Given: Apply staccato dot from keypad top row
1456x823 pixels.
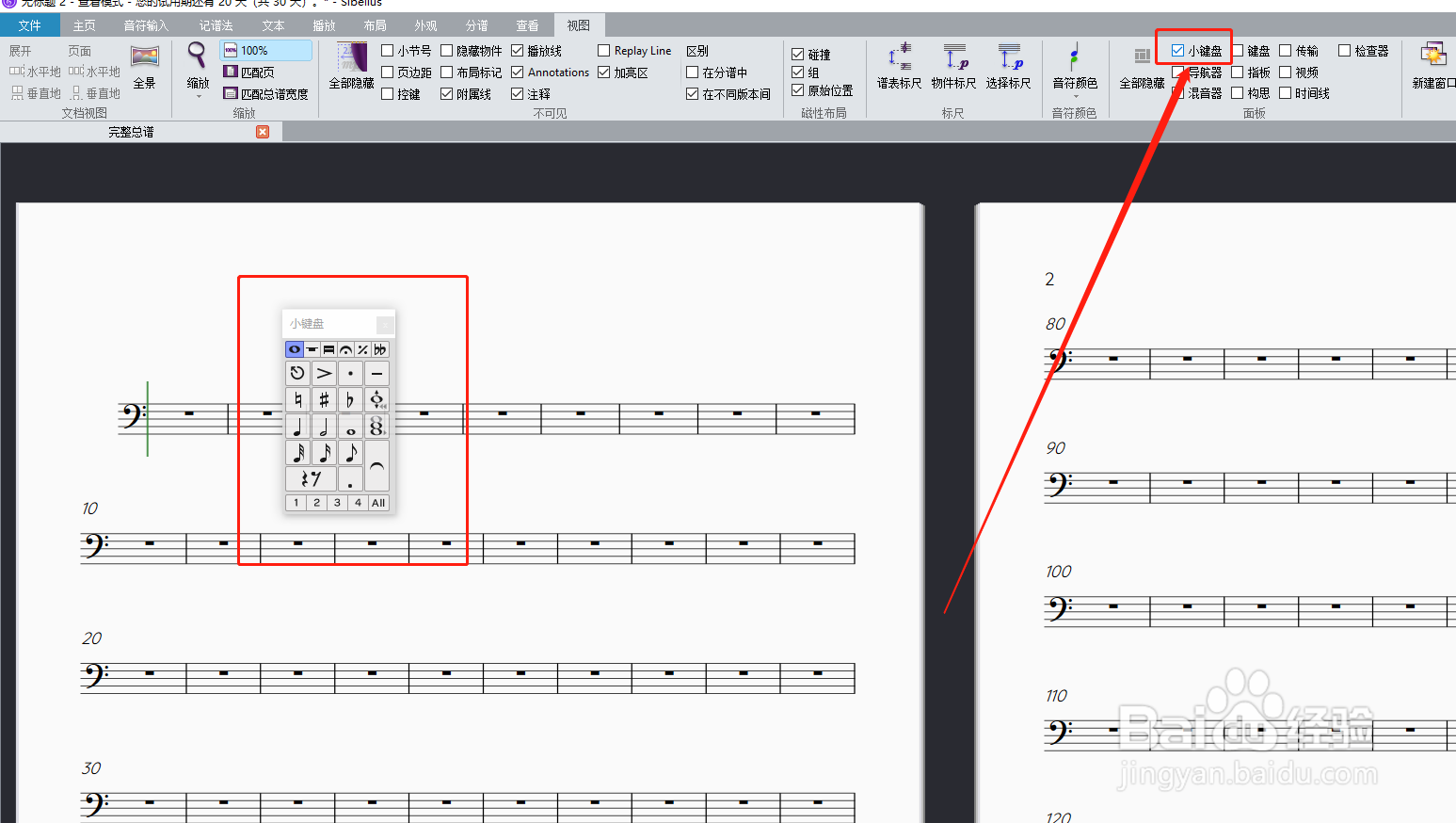Looking at the screenshot, I should pyautogui.click(x=350, y=373).
